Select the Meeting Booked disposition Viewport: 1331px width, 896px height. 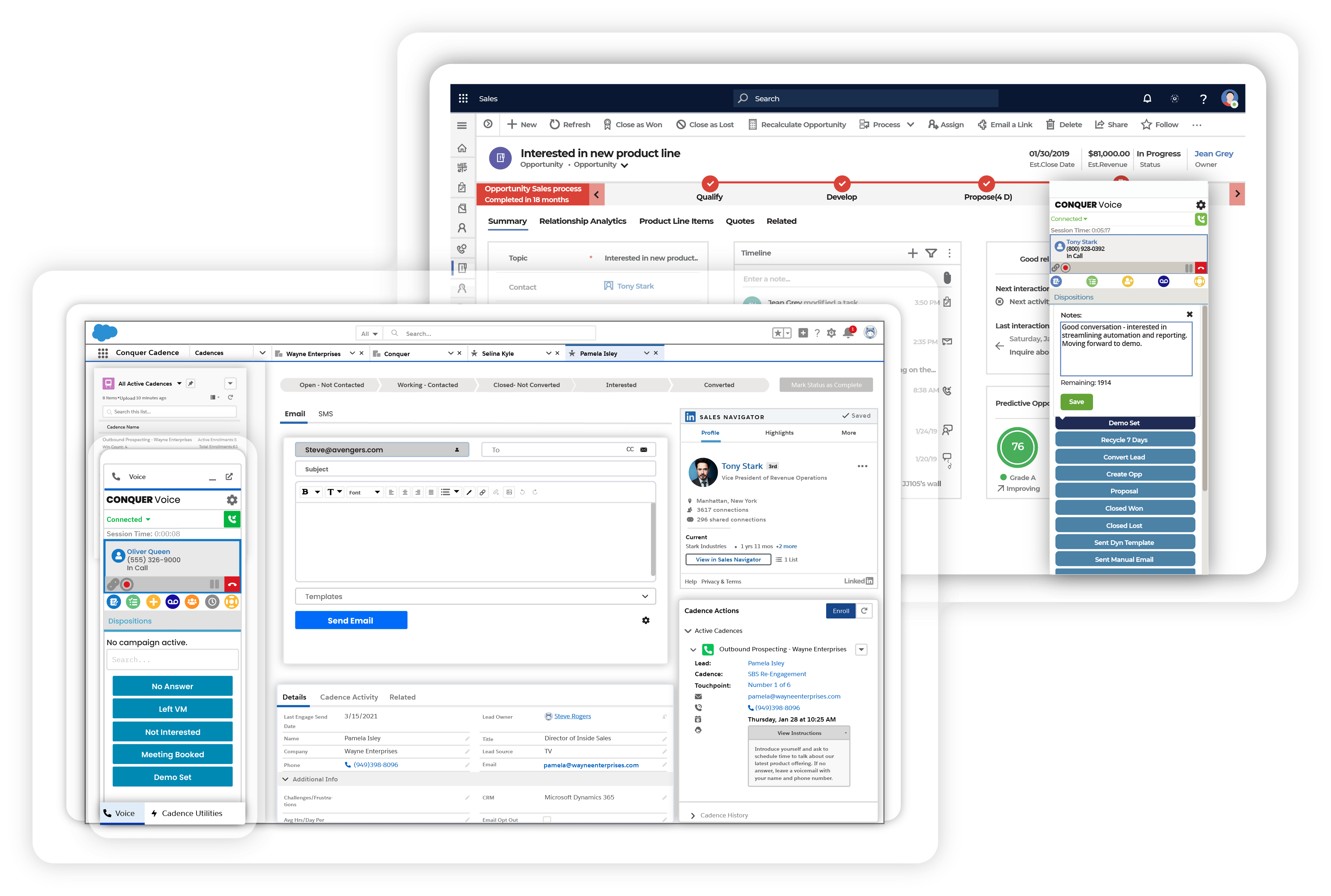coord(173,754)
